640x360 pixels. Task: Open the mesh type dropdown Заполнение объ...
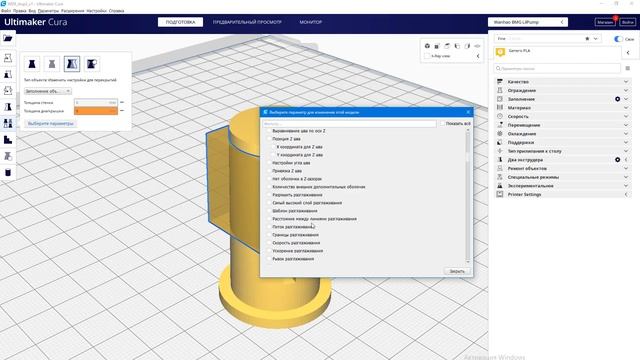pos(48,91)
